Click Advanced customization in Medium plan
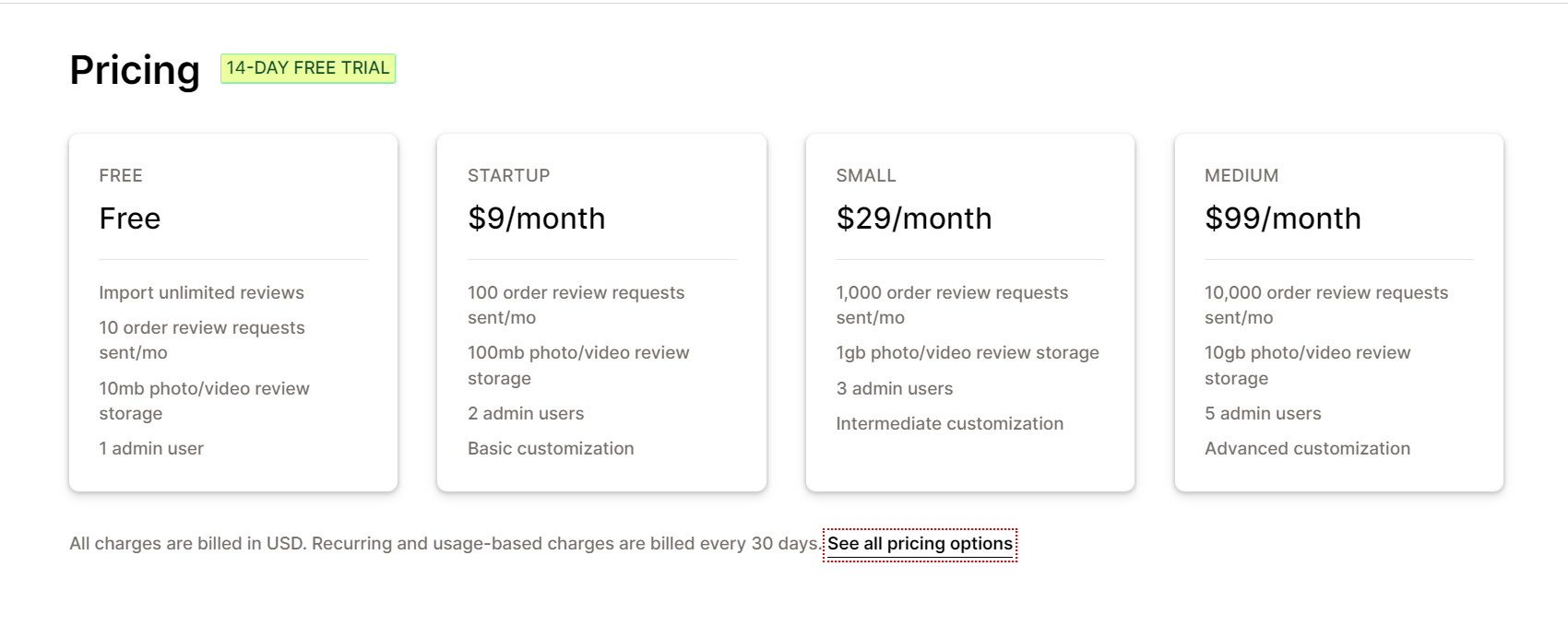The image size is (1568, 626). pos(1307,448)
